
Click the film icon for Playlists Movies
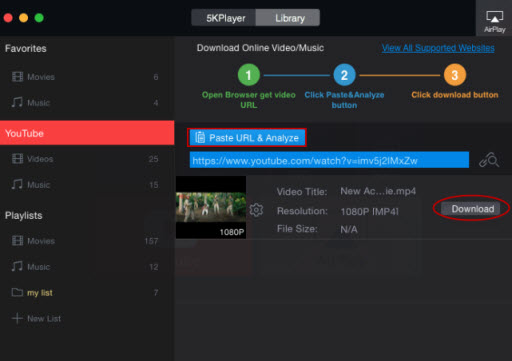pyautogui.click(x=17, y=241)
